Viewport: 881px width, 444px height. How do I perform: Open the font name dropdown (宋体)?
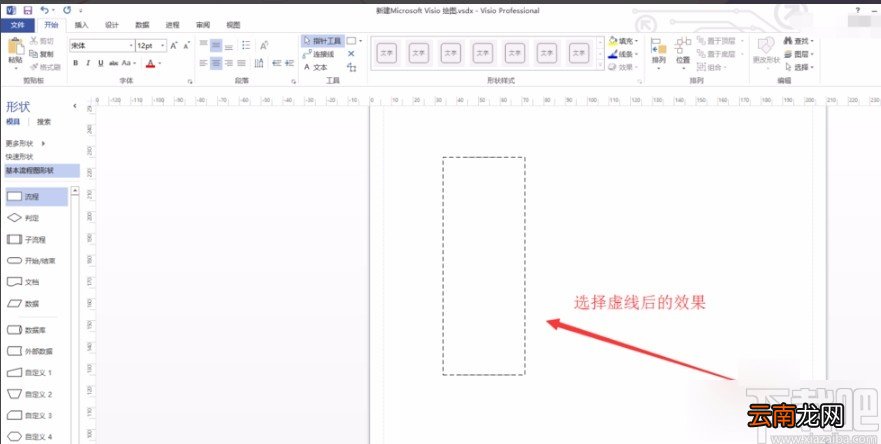[131, 46]
